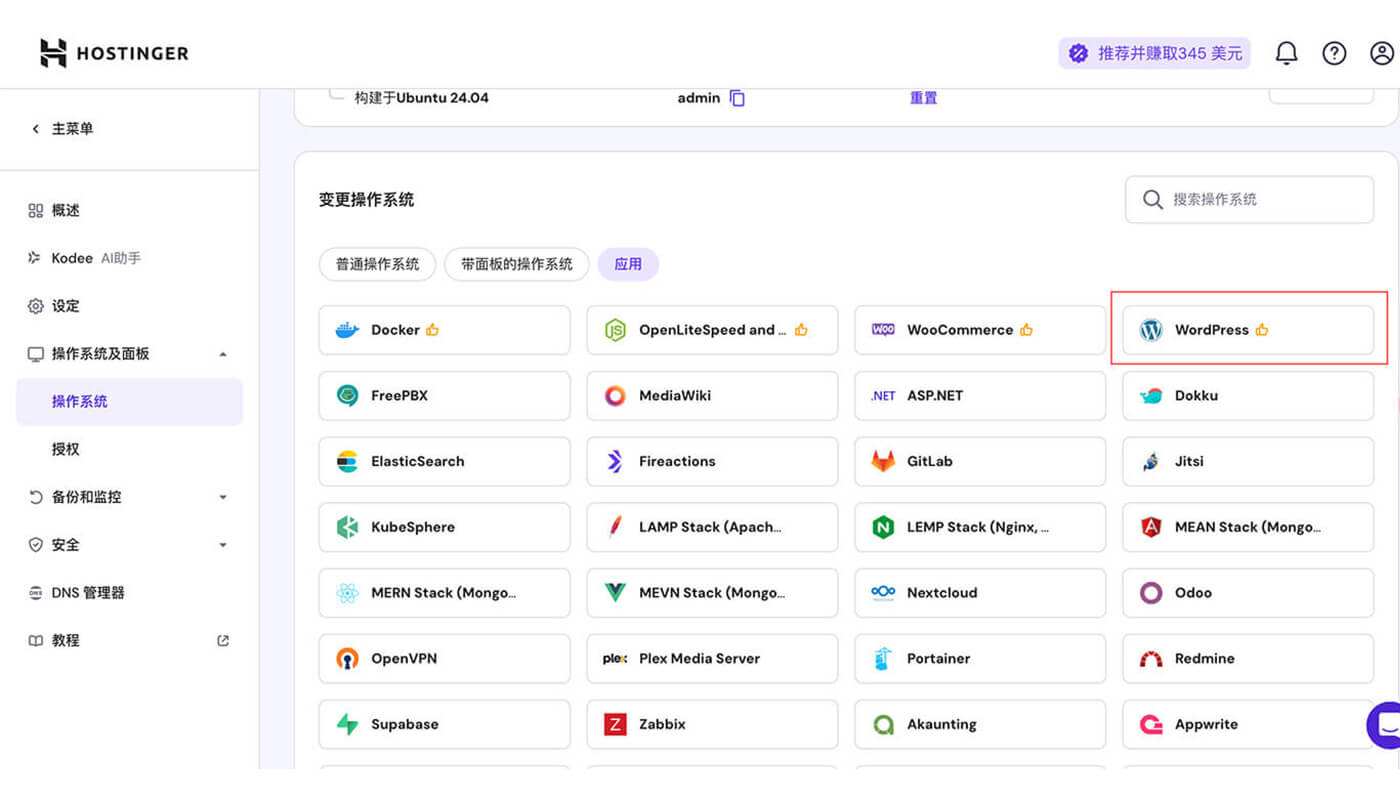Click the 推荐并赚取345 美元 referral button
Viewport: 1400px width, 800px height.
click(1155, 53)
